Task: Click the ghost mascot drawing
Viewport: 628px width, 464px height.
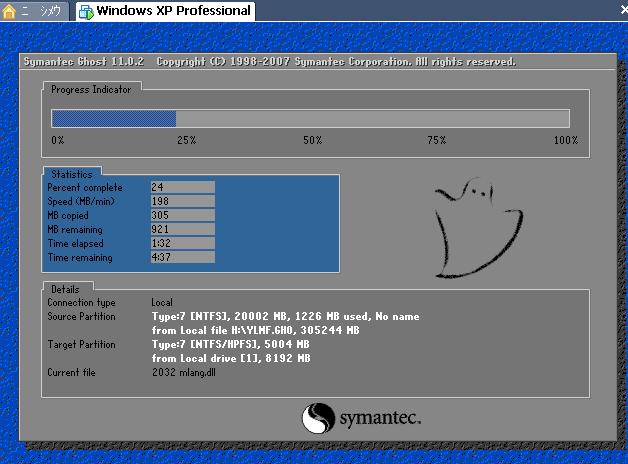Action: (x=479, y=228)
